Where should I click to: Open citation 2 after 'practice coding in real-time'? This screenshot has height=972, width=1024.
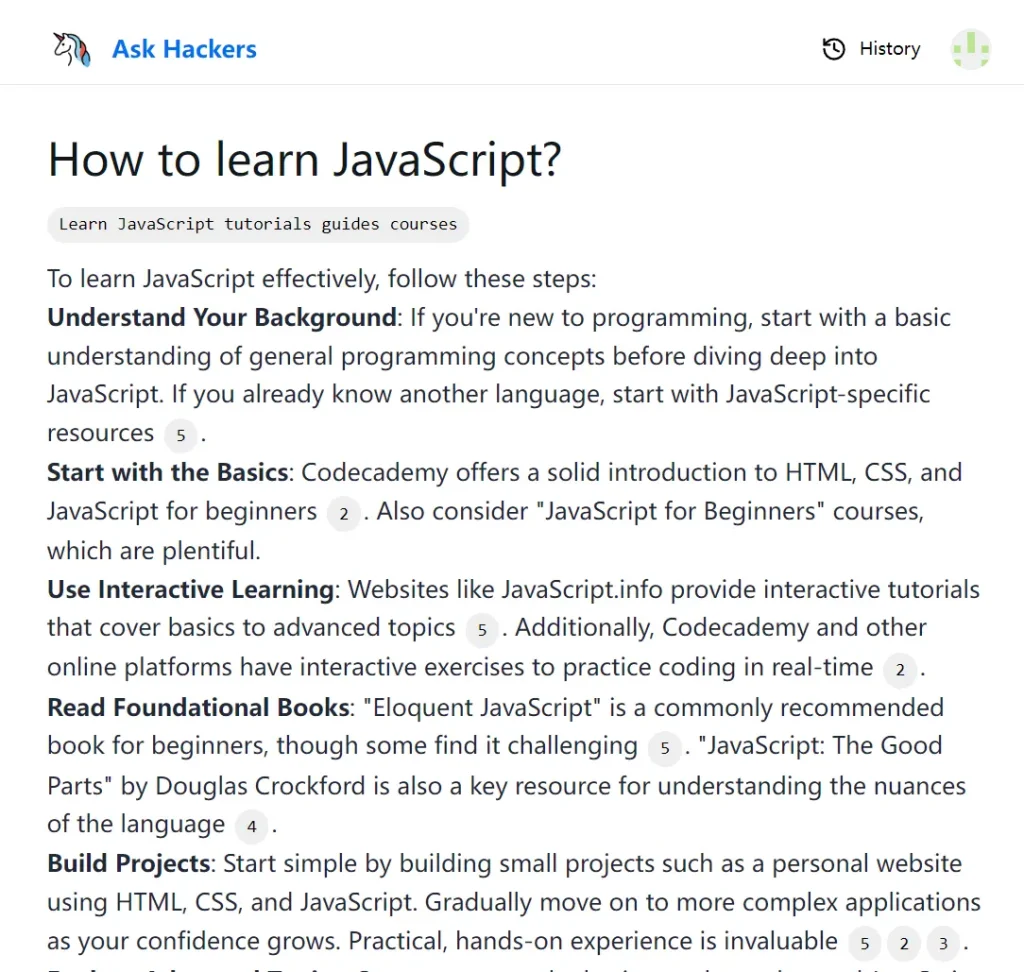(x=900, y=669)
